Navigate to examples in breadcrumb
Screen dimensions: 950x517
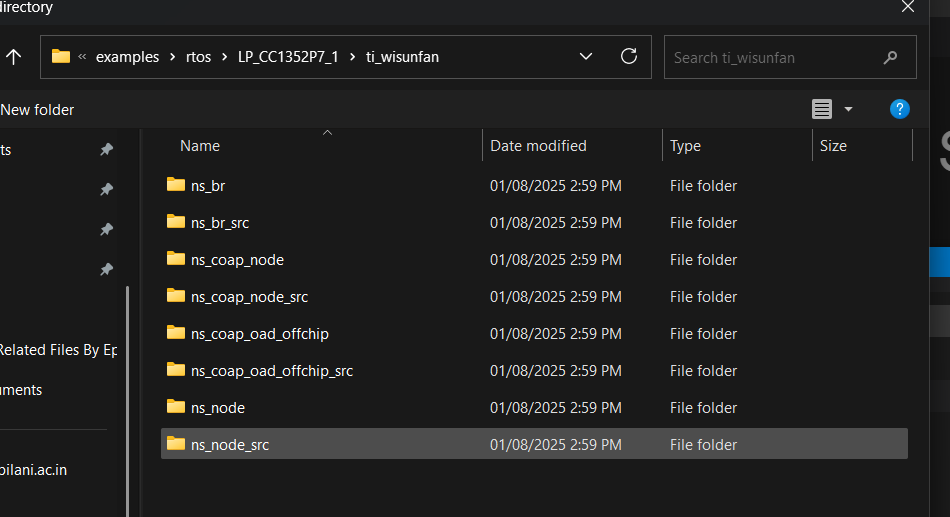(127, 57)
